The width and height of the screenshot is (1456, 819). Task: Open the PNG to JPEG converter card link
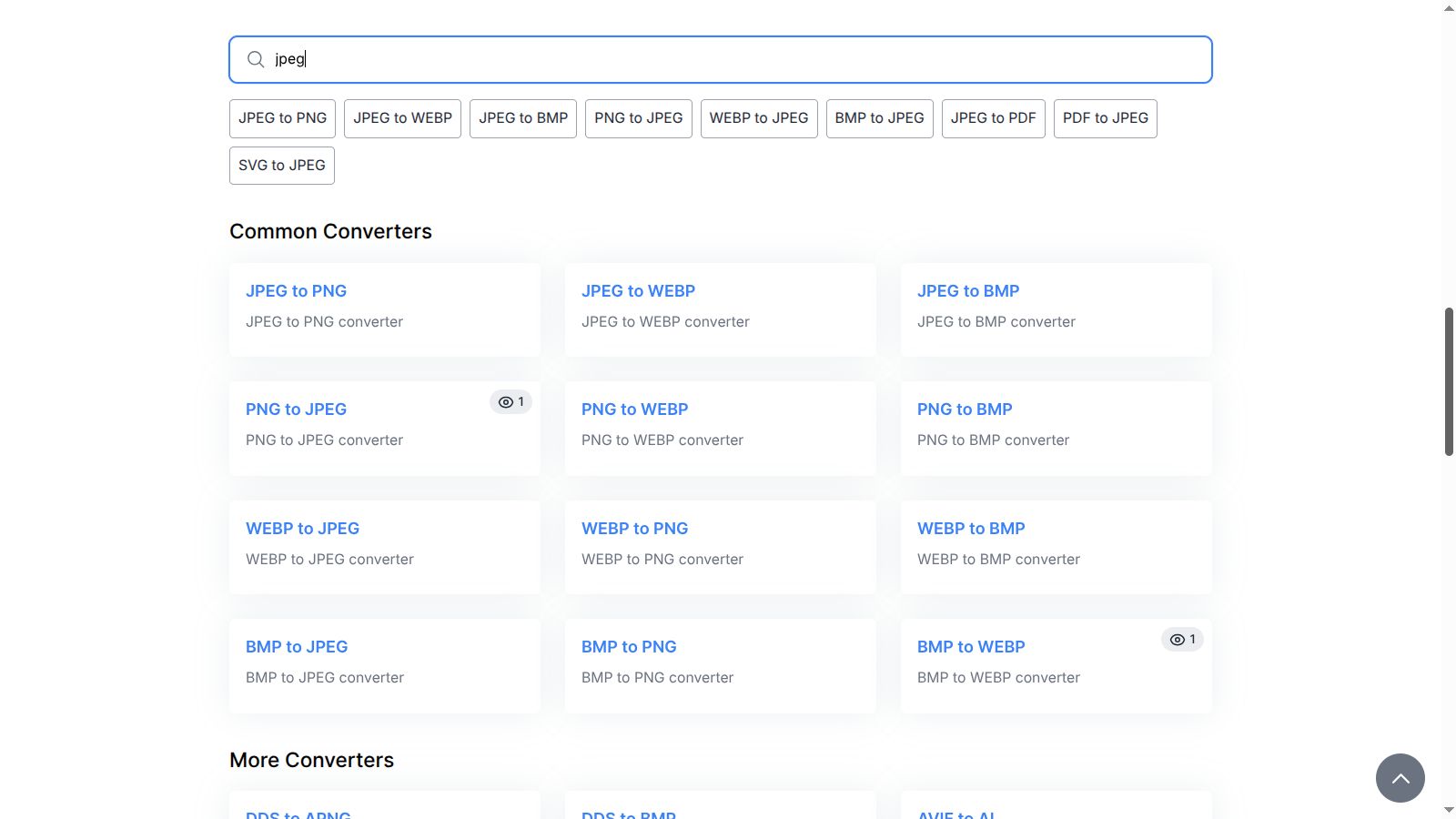click(x=296, y=409)
